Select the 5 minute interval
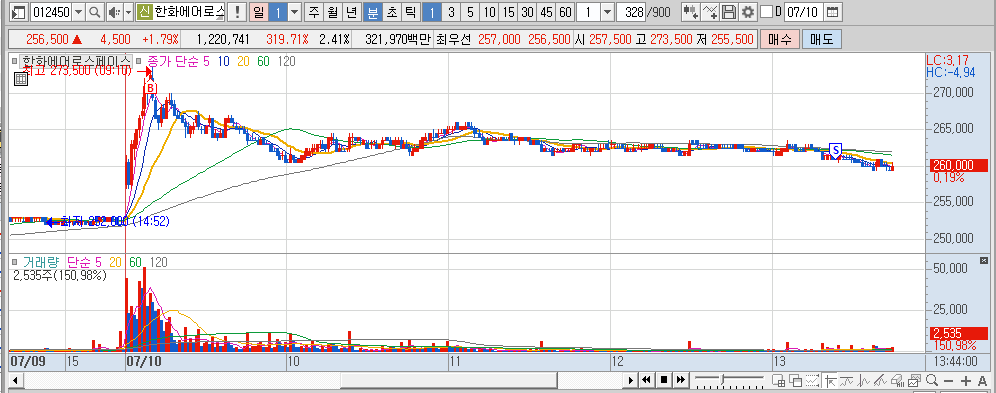The width and height of the screenshot is (996, 393). (x=470, y=11)
